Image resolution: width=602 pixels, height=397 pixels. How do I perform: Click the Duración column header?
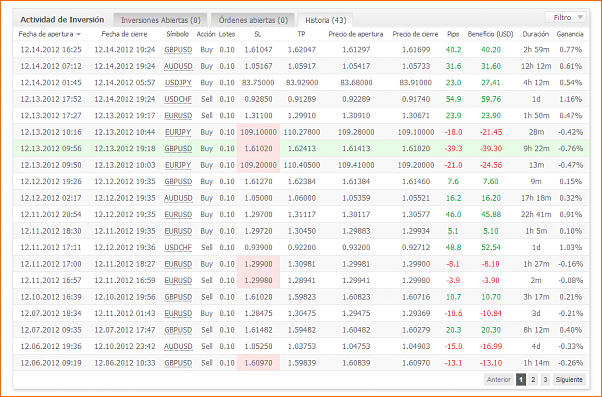(x=536, y=34)
